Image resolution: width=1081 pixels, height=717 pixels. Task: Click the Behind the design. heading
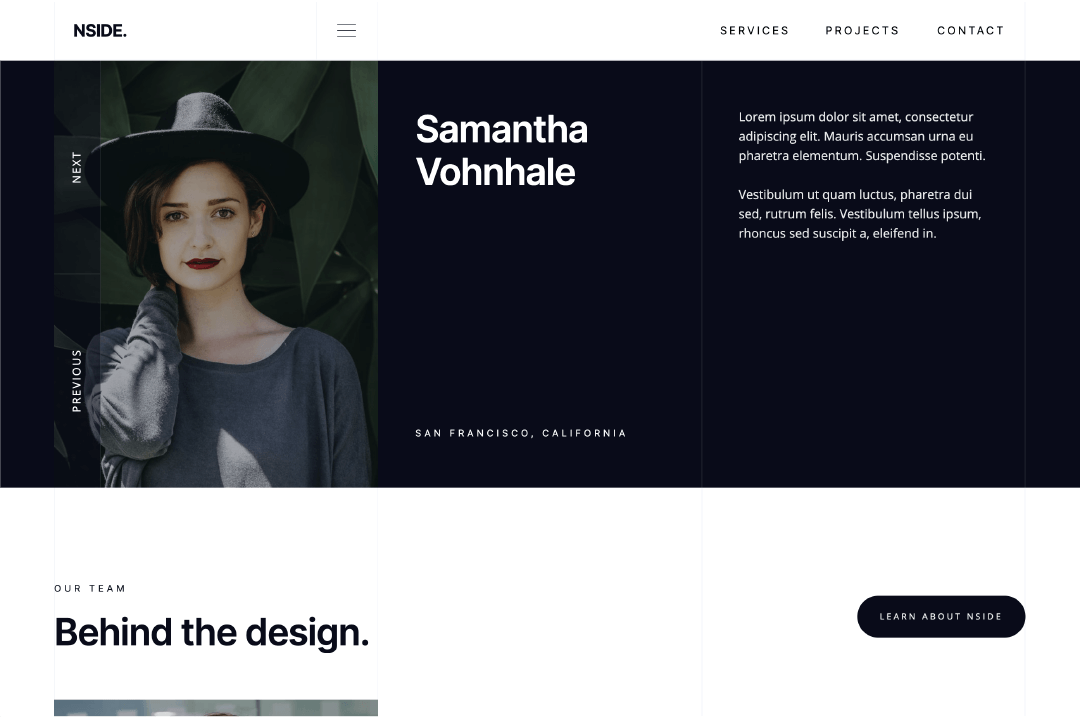pos(212,632)
